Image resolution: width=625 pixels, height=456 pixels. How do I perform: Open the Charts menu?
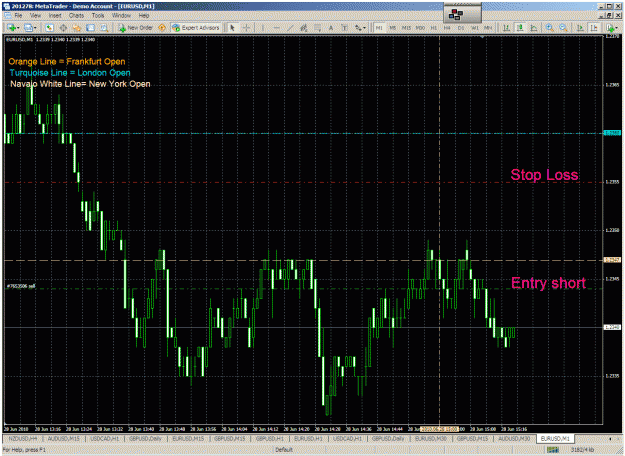pyautogui.click(x=76, y=16)
